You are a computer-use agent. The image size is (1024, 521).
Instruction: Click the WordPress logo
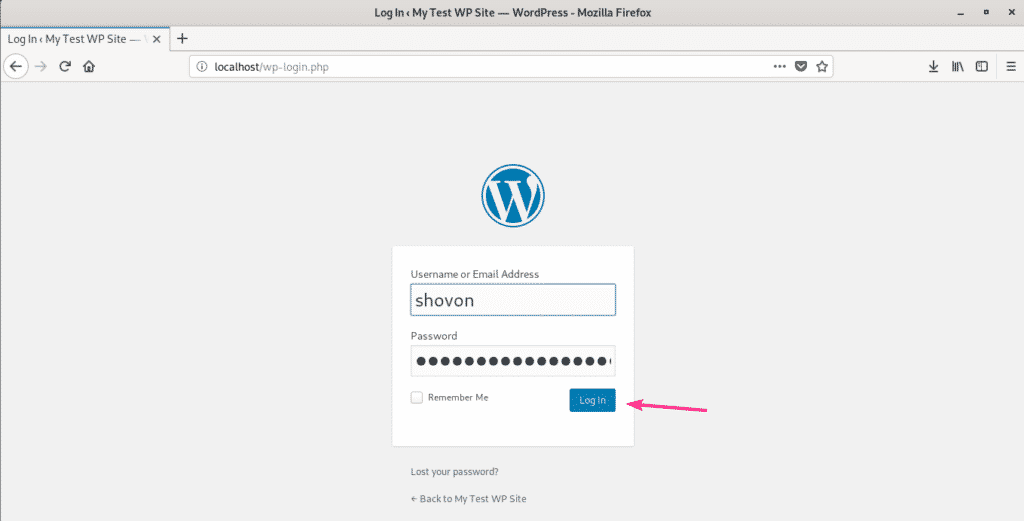513,195
